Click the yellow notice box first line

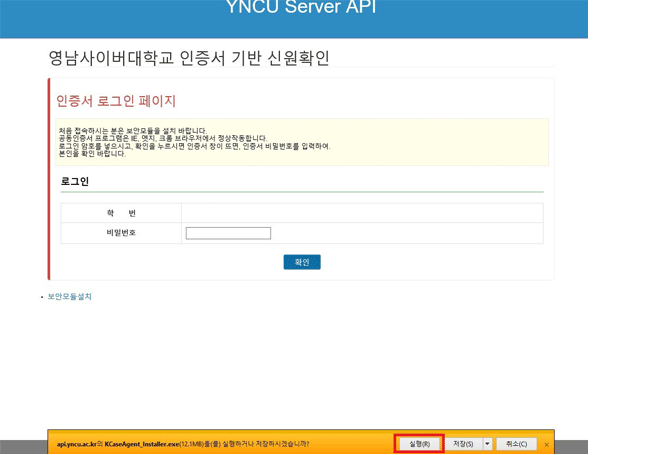coord(132,131)
